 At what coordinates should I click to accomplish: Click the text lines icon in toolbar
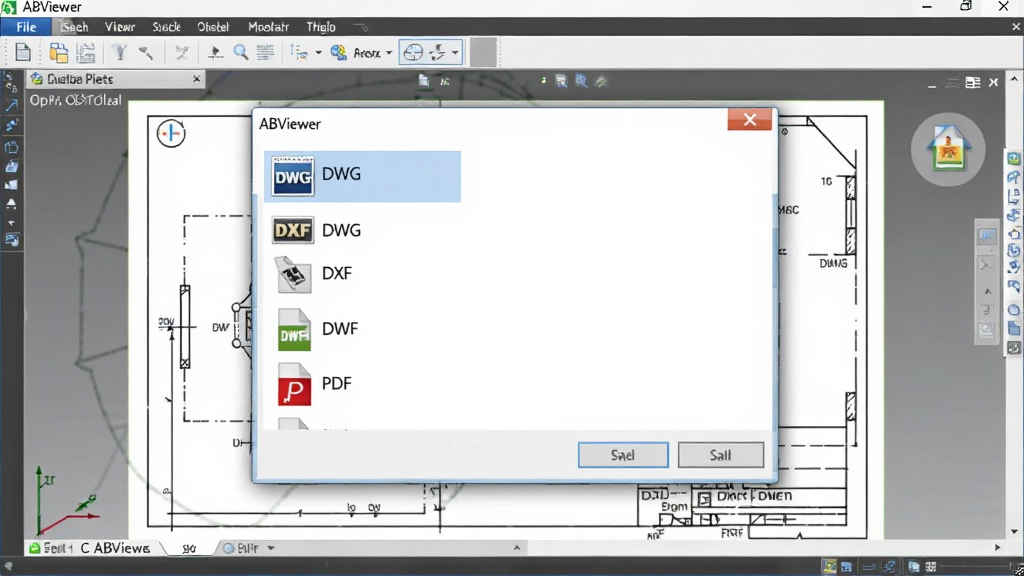pyautogui.click(x=264, y=52)
